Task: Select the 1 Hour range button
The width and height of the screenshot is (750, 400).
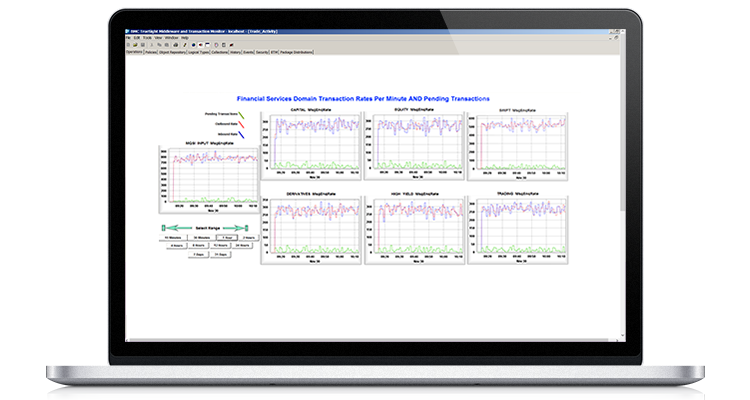Action: coord(227,238)
